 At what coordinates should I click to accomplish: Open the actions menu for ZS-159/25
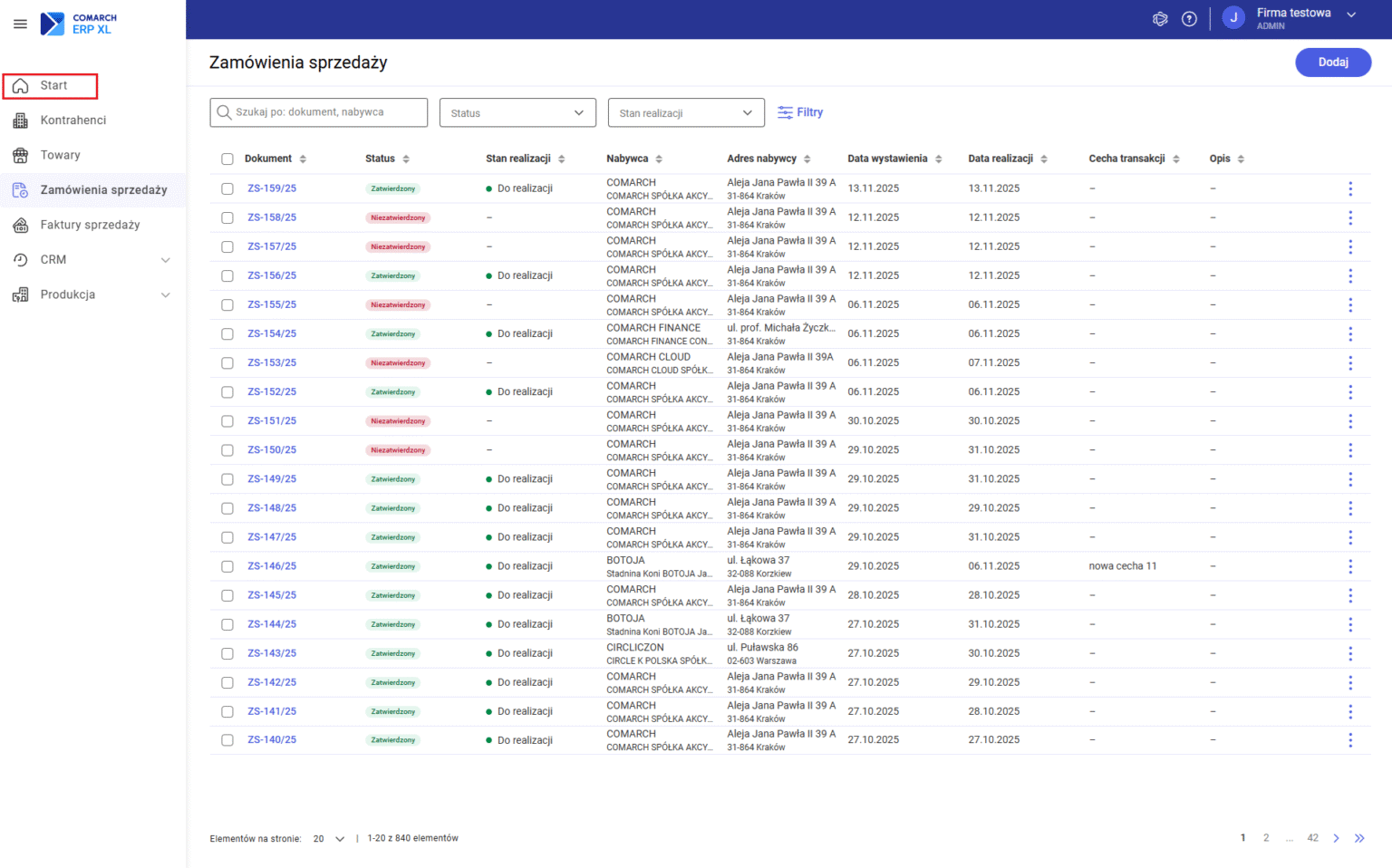point(1350,188)
